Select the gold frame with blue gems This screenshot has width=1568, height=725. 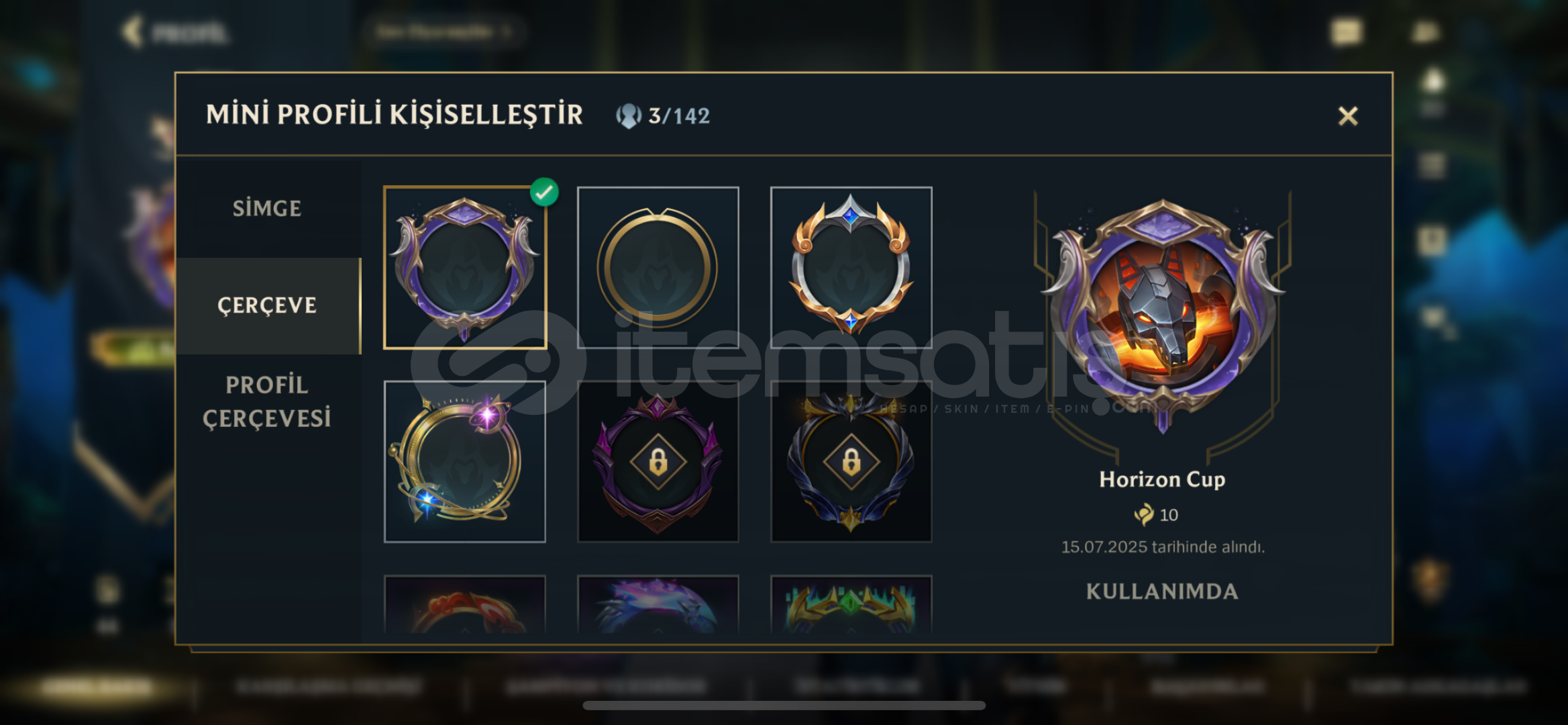[x=851, y=267]
